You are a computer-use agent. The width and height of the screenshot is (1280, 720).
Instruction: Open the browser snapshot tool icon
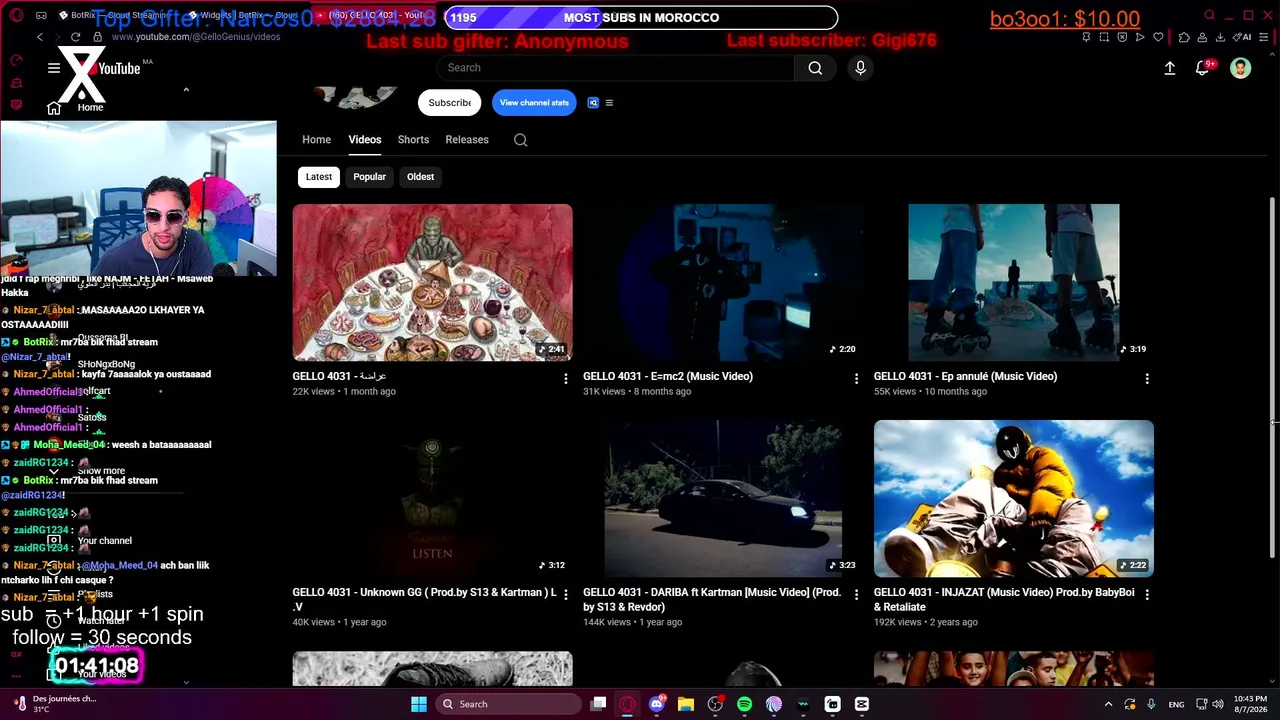[x=1104, y=37]
